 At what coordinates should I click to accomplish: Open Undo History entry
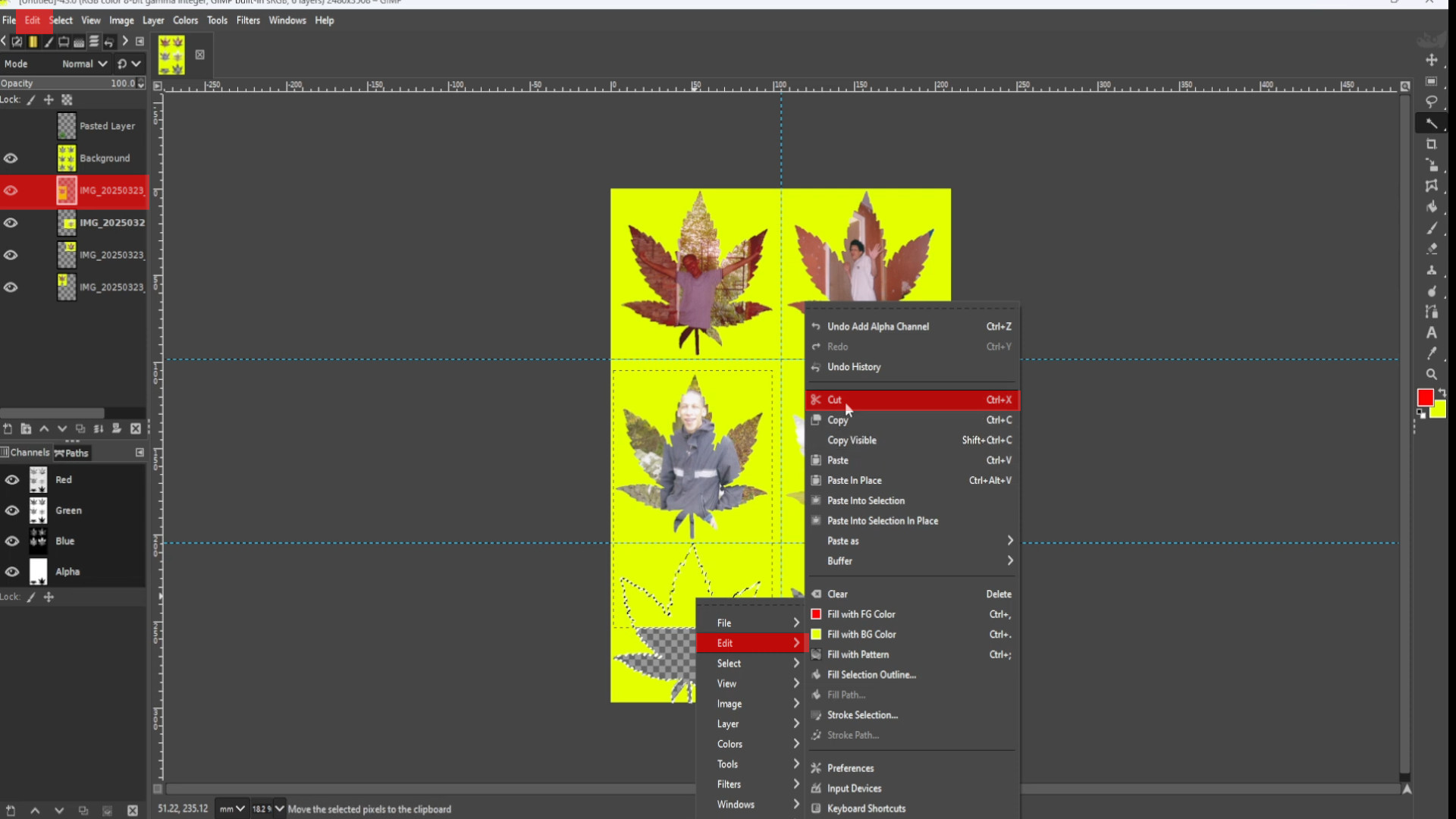click(912, 367)
